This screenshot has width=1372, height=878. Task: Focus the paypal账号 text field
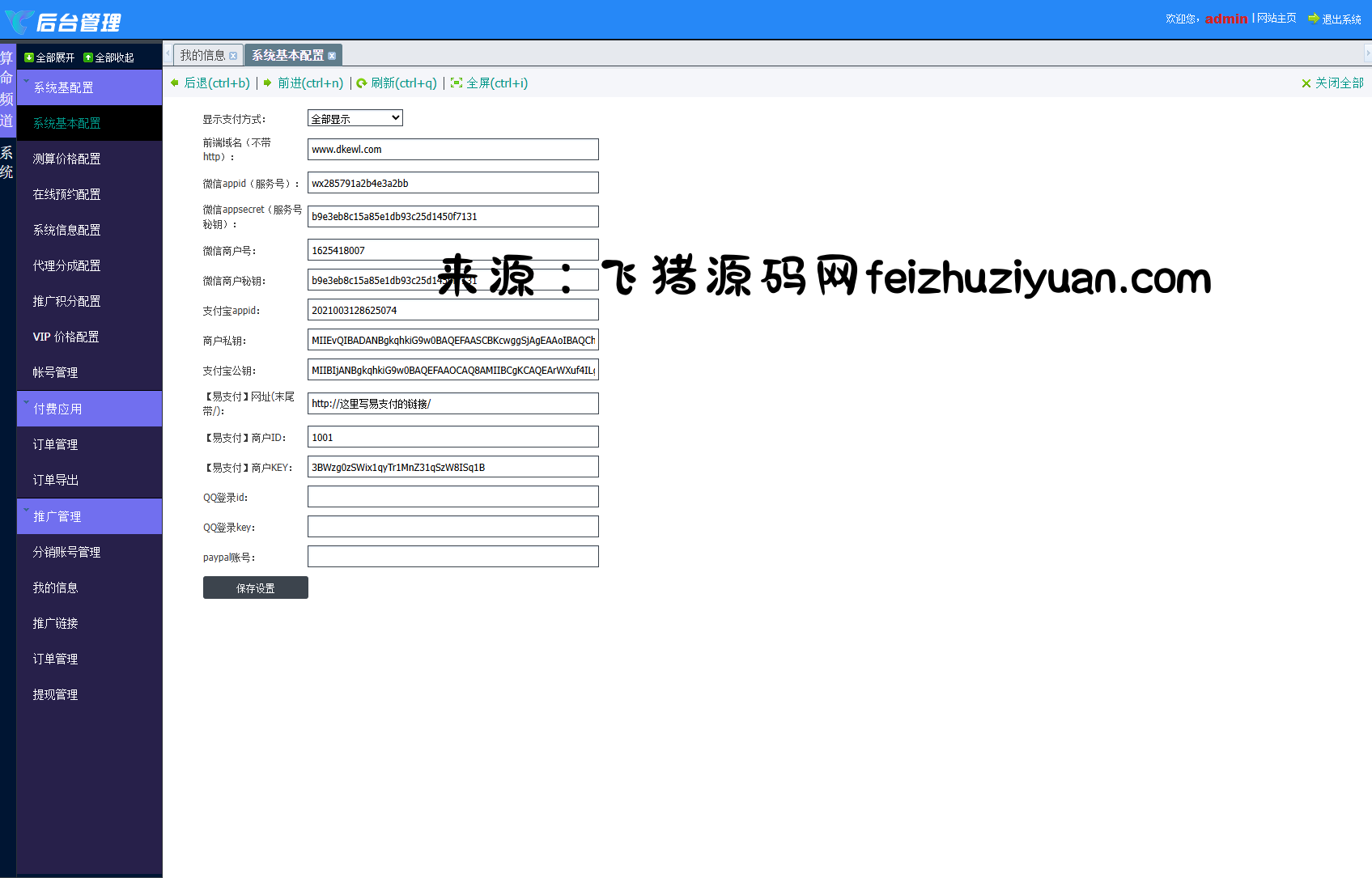[x=452, y=557]
